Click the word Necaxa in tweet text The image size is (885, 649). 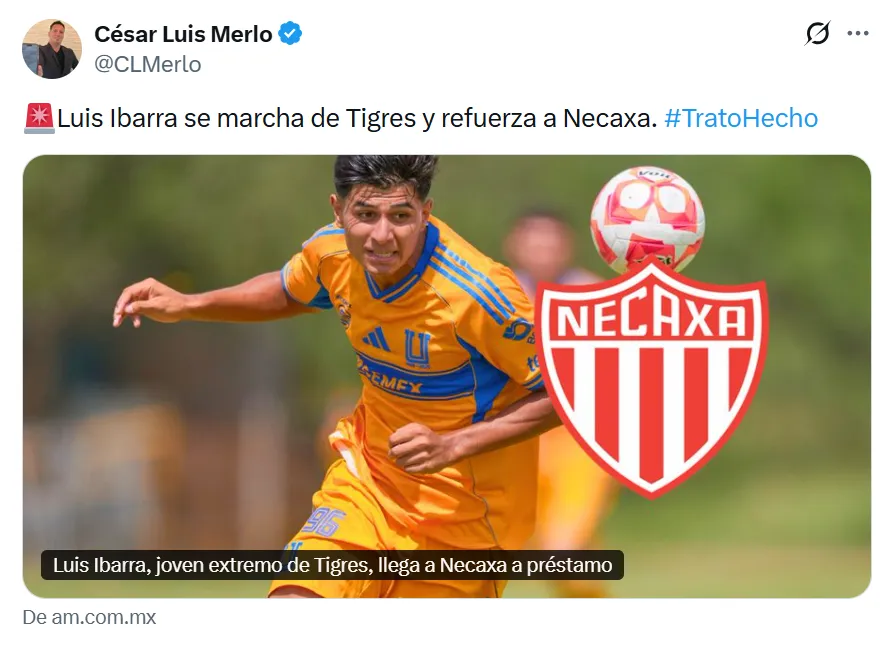tap(610, 119)
